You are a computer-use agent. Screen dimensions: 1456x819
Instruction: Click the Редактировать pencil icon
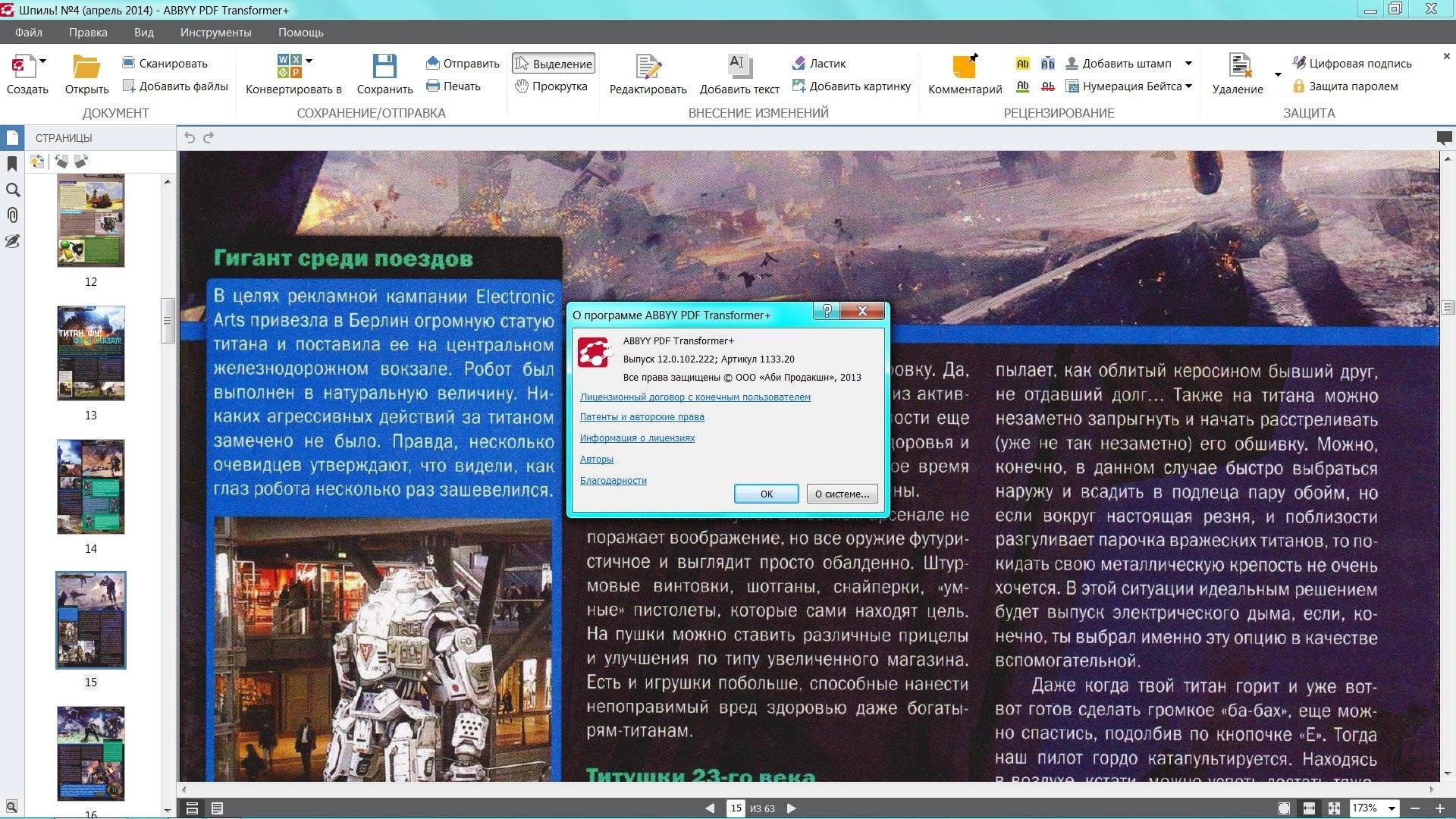click(x=648, y=67)
